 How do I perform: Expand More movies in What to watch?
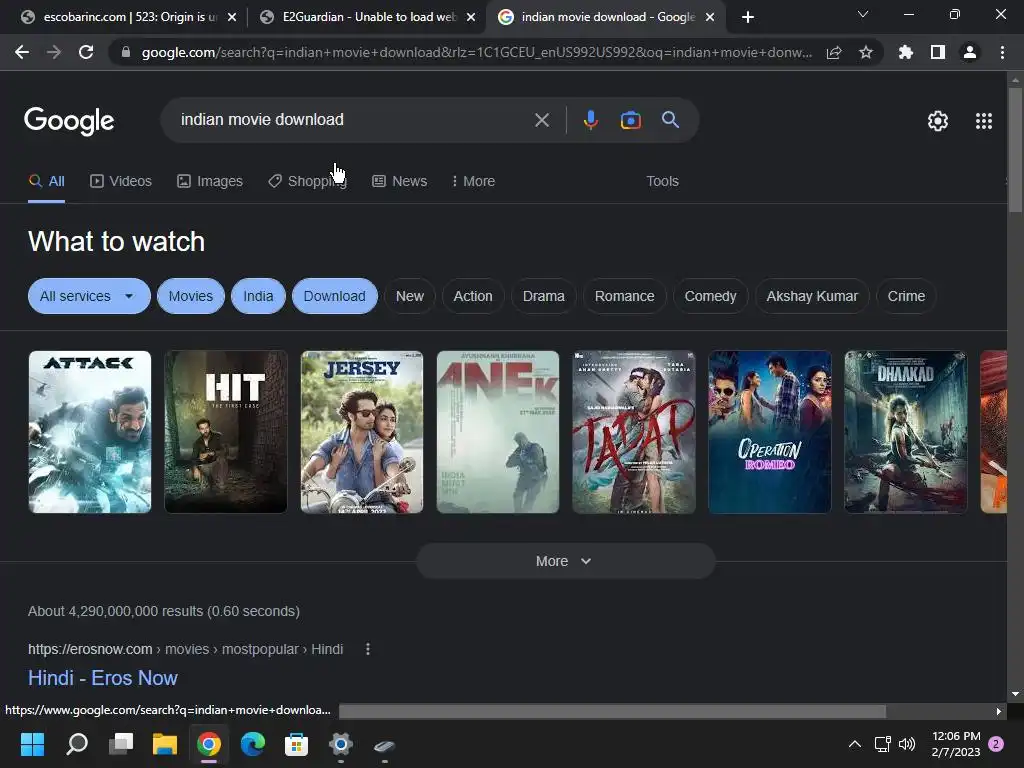click(x=566, y=561)
